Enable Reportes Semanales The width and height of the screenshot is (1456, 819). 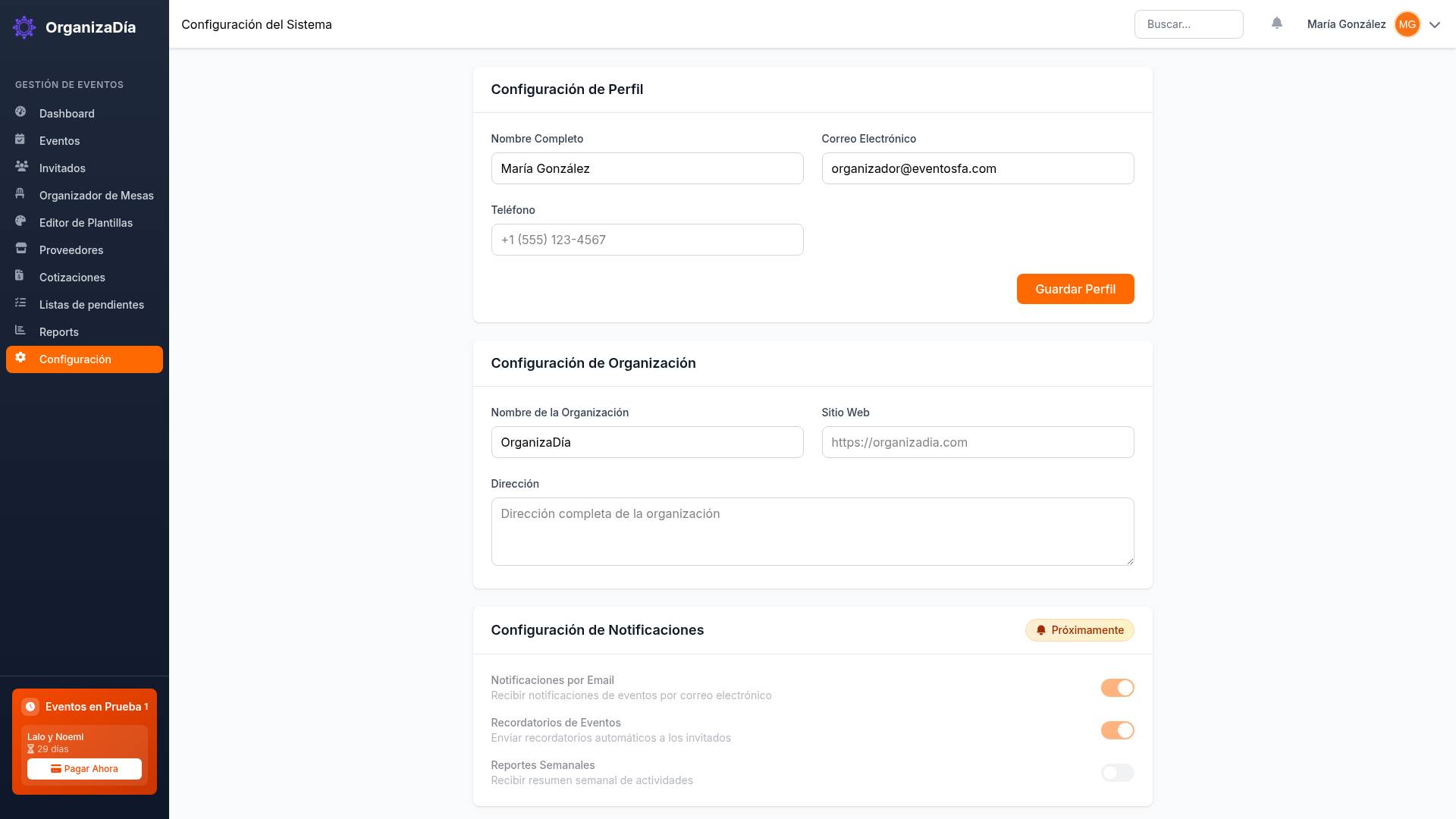click(x=1117, y=773)
